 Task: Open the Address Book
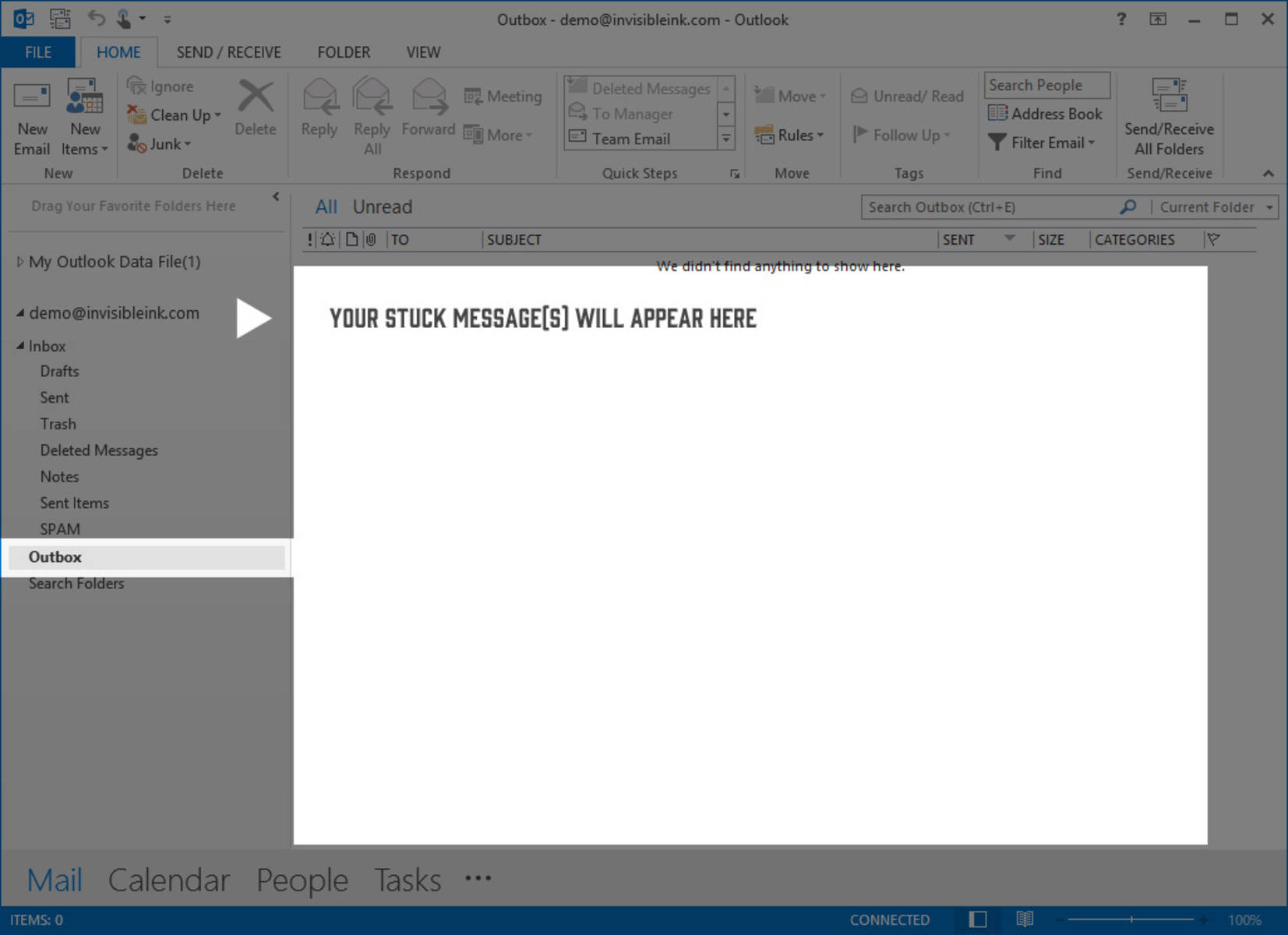pyautogui.click(x=1045, y=114)
